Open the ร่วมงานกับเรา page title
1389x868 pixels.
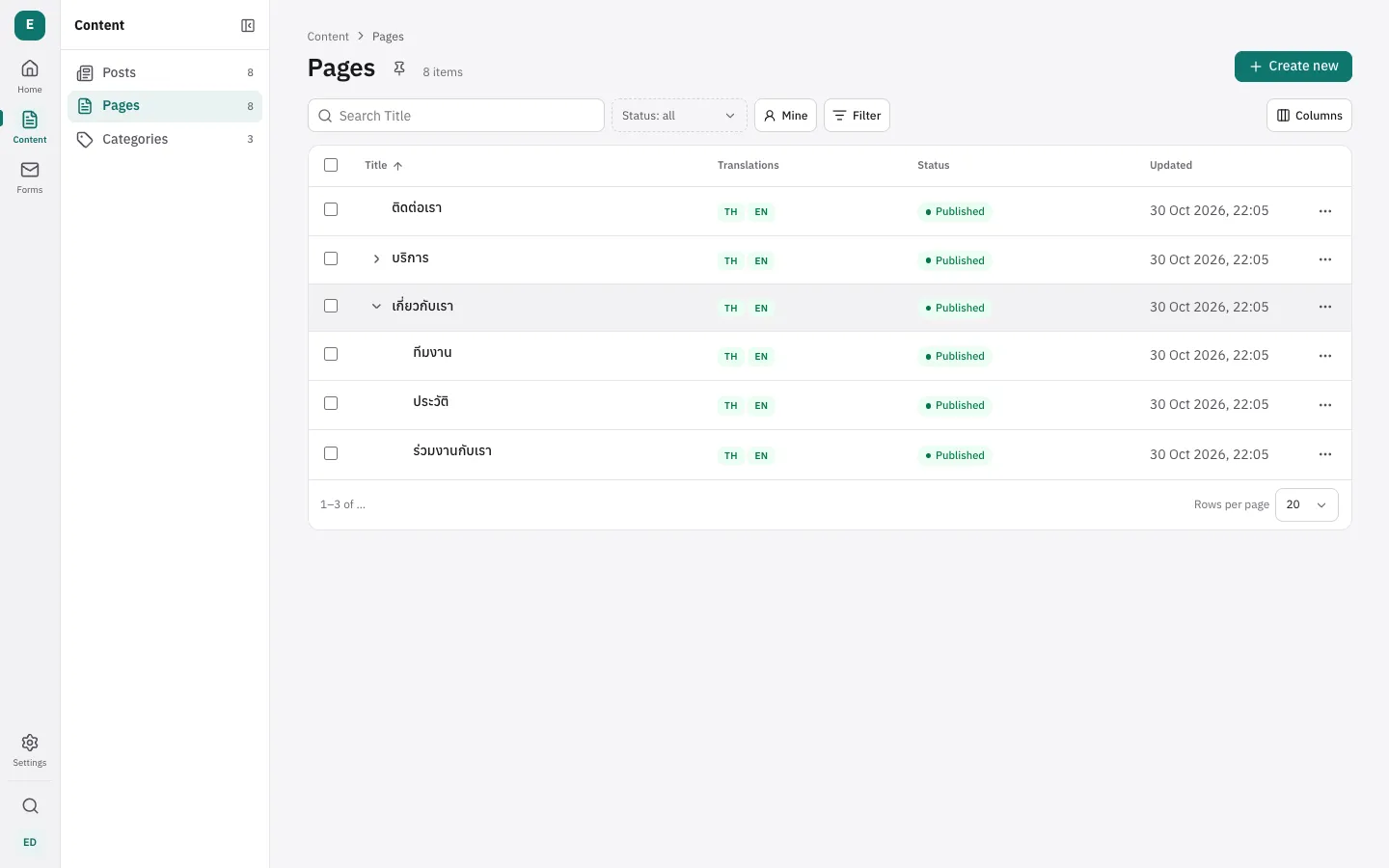pyautogui.click(x=452, y=451)
